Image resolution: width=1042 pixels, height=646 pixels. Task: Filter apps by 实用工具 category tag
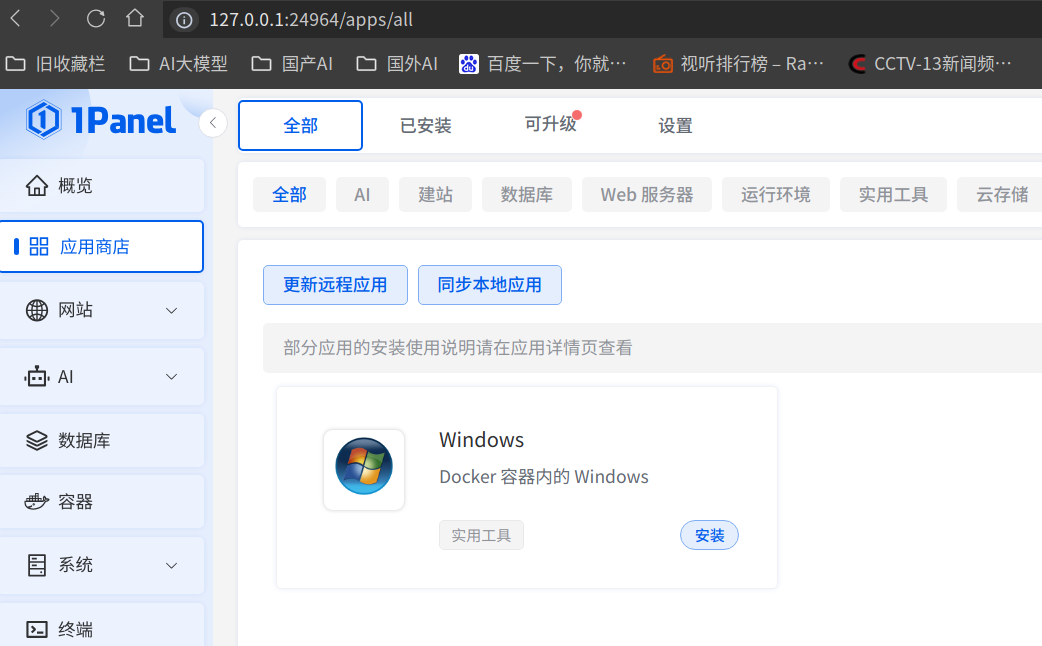(x=893, y=195)
